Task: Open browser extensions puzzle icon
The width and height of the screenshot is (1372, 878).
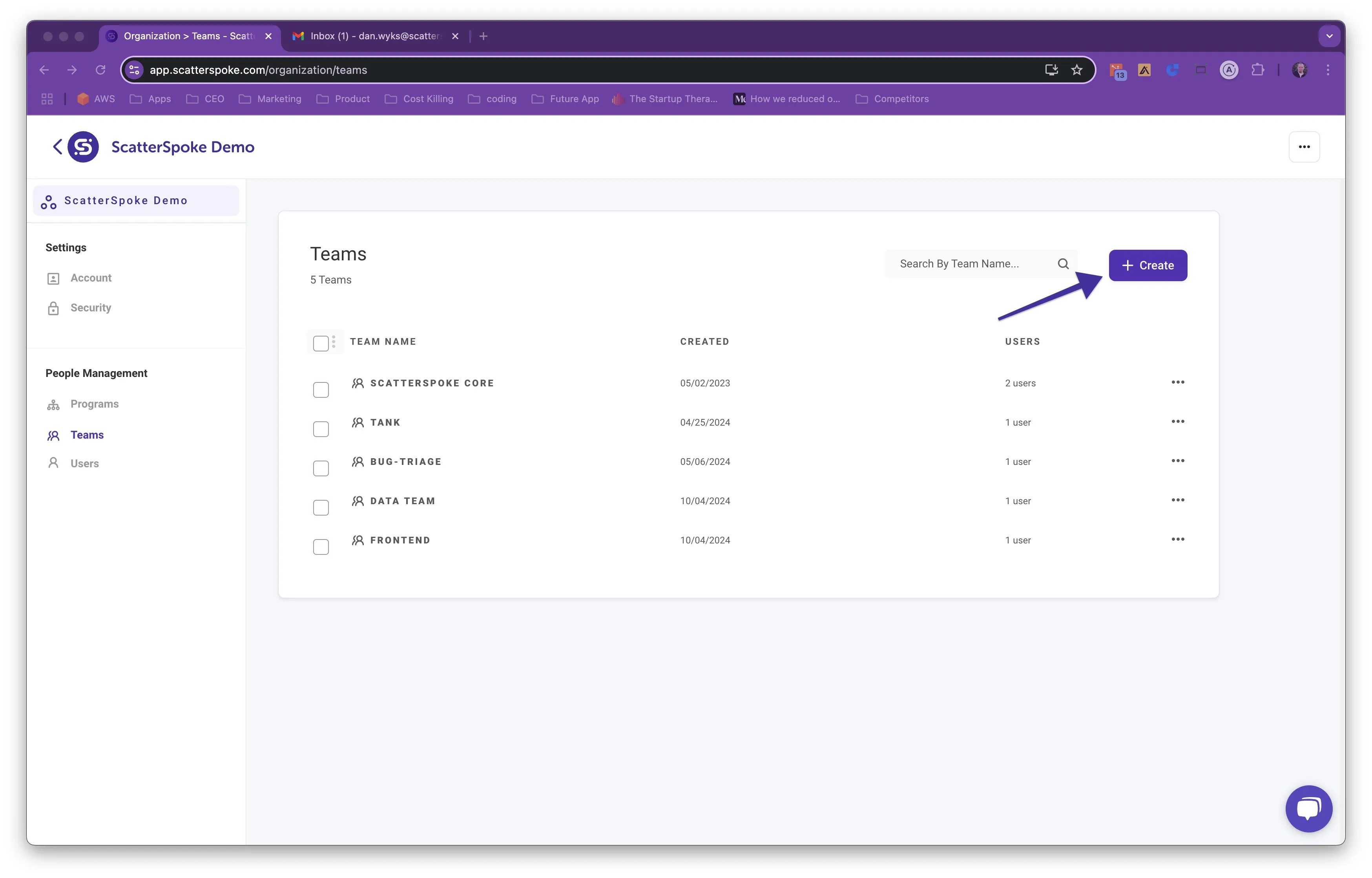Action: tap(1257, 70)
